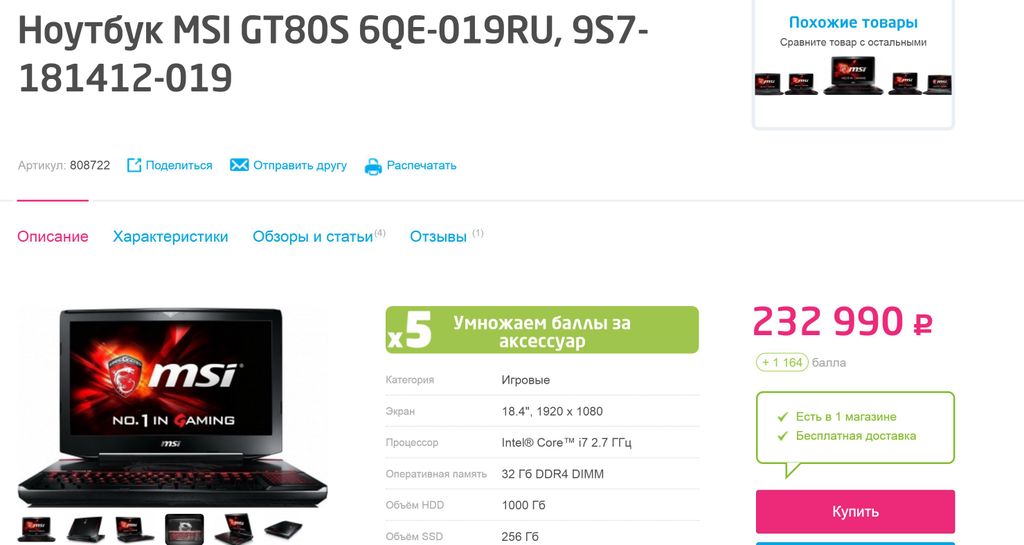
Task: Select the fifth laptop thumbnail in gallery
Action: [x=234, y=529]
